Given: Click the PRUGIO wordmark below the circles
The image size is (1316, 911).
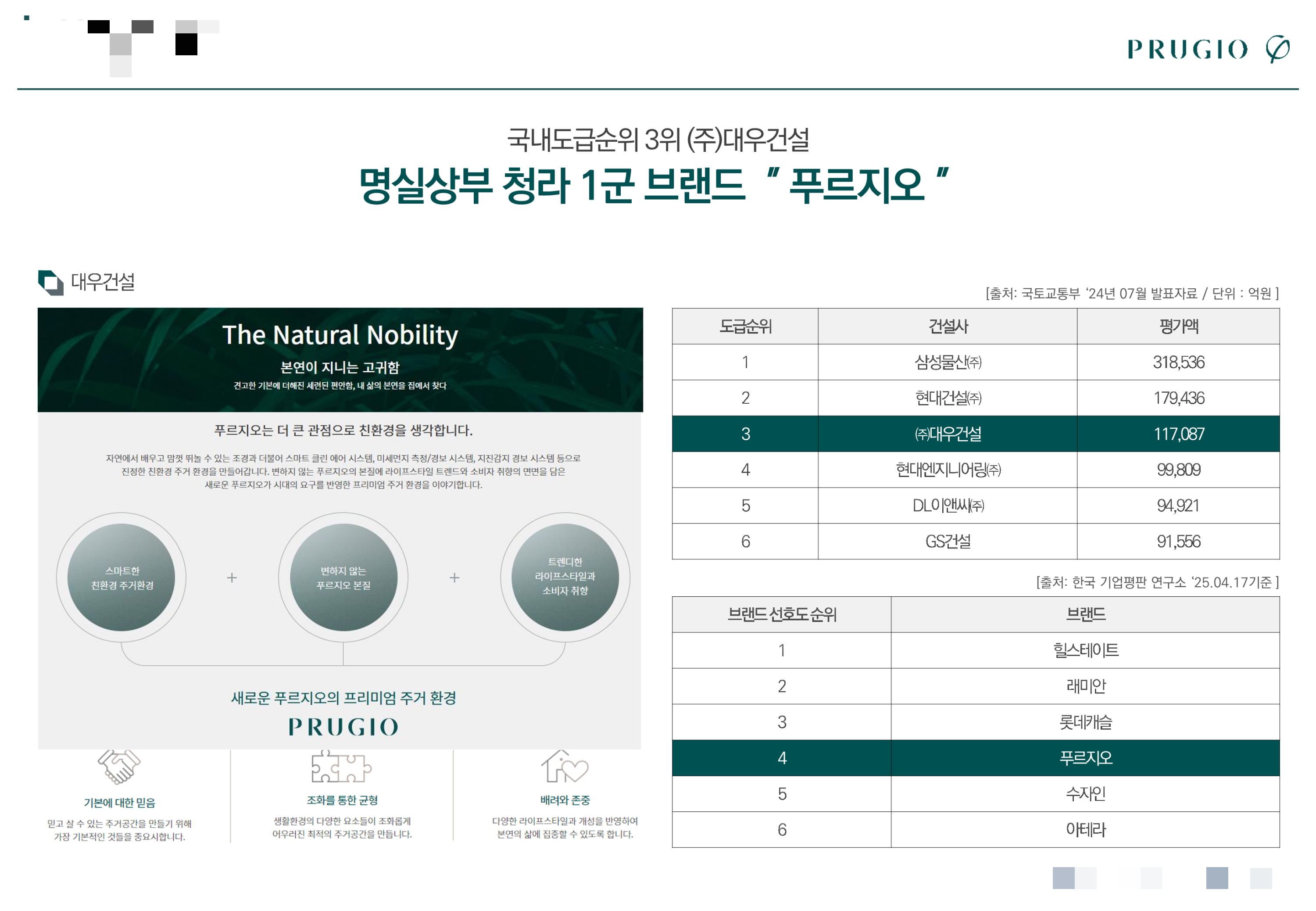Looking at the screenshot, I should [343, 727].
